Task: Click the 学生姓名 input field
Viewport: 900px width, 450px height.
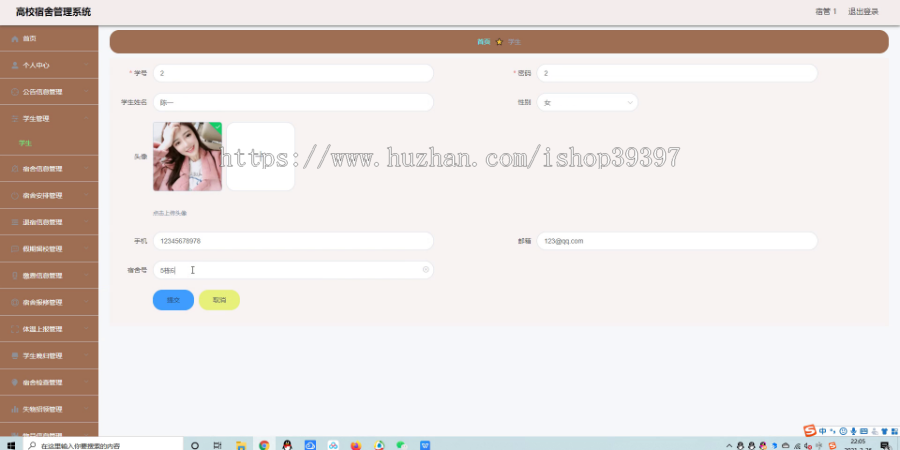Action: [x=293, y=103]
